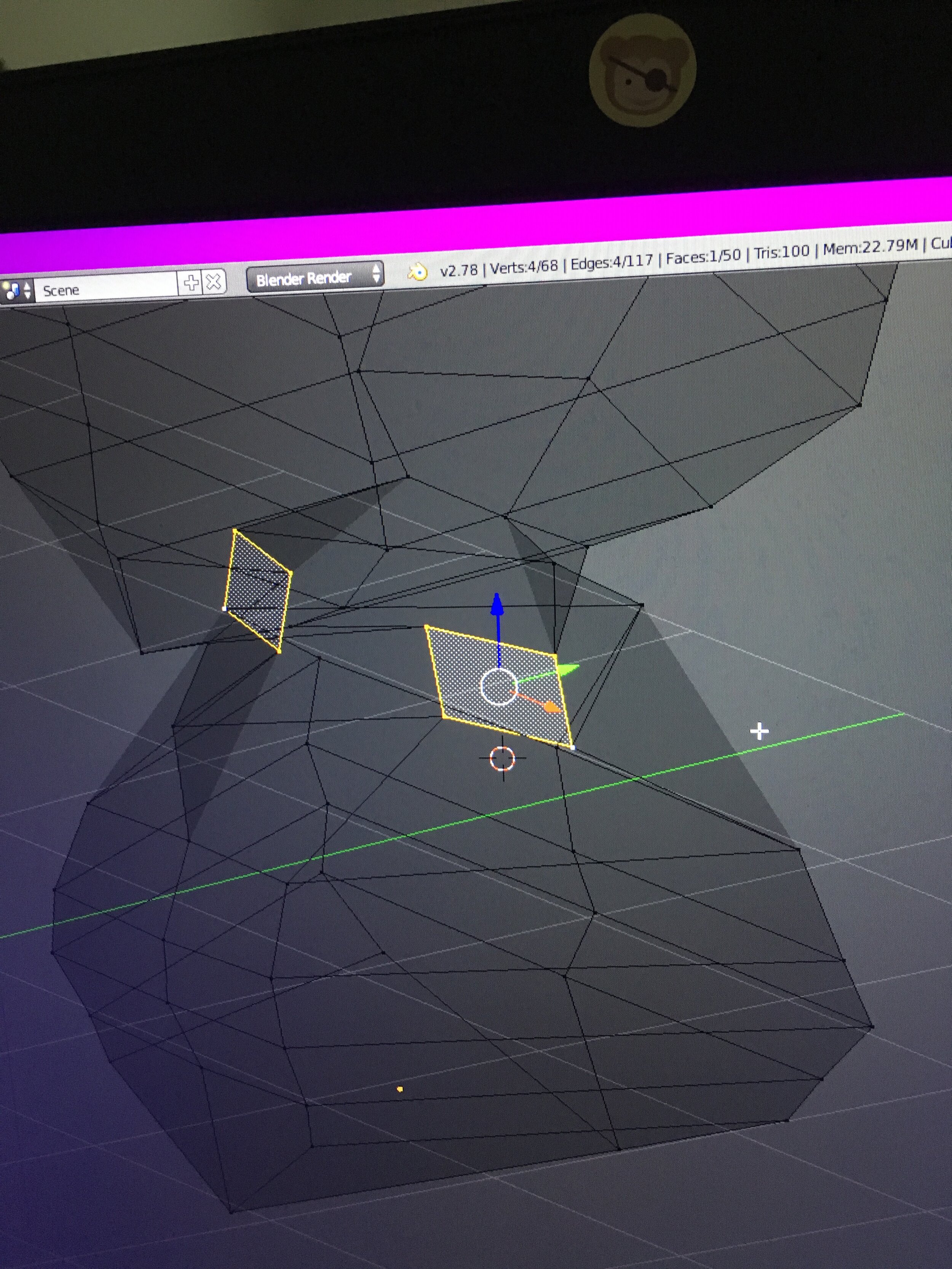Viewport: 952px width, 1269px height.
Task: Delete the scene with X icon
Action: [x=214, y=281]
